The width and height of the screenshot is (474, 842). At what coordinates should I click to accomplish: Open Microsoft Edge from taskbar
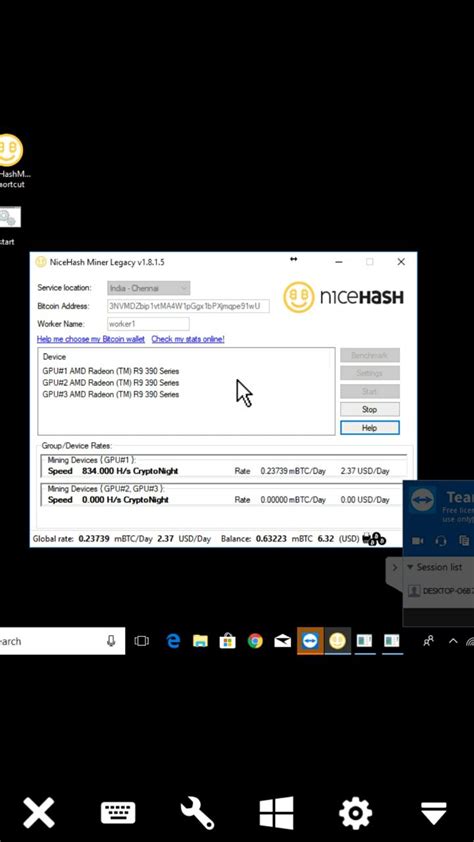pos(173,641)
